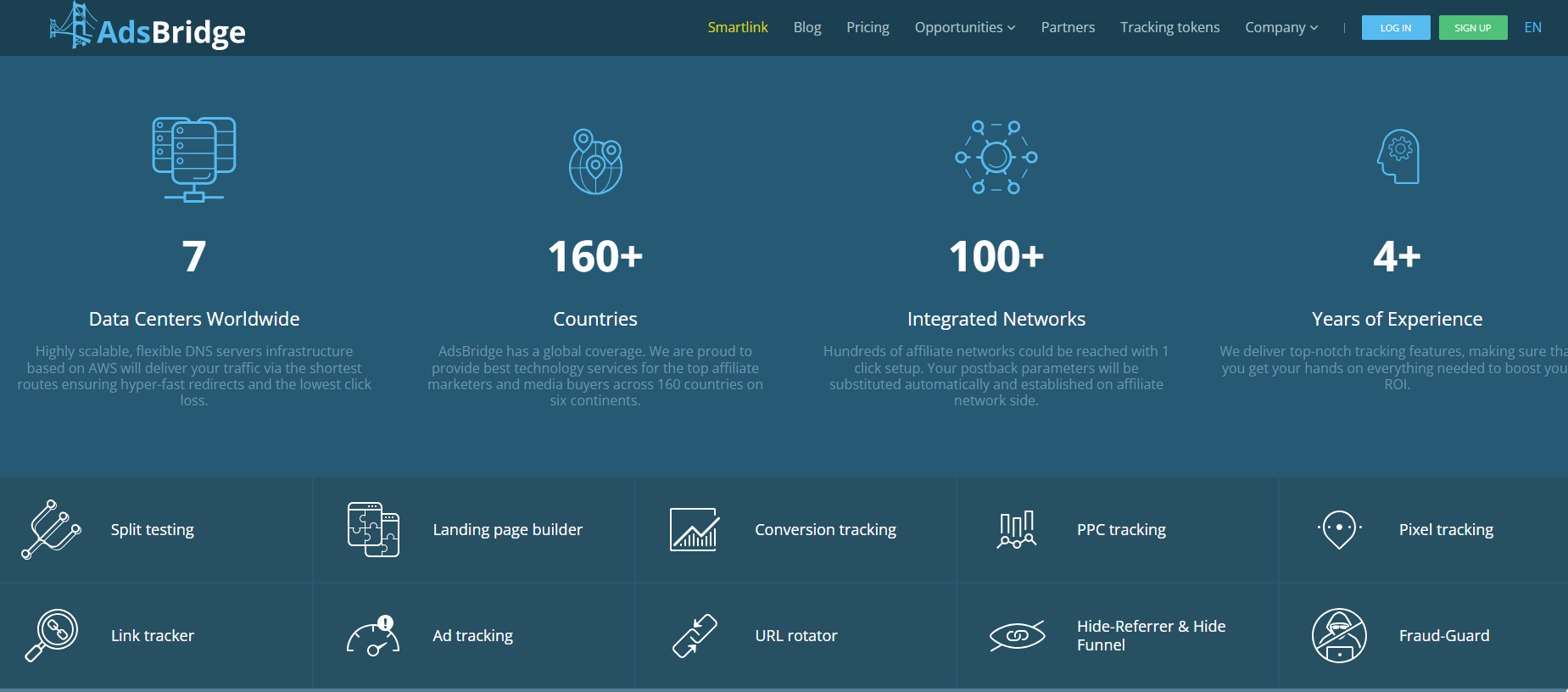This screenshot has width=1568, height=692.
Task: Click the data centers server icon
Action: (194, 159)
